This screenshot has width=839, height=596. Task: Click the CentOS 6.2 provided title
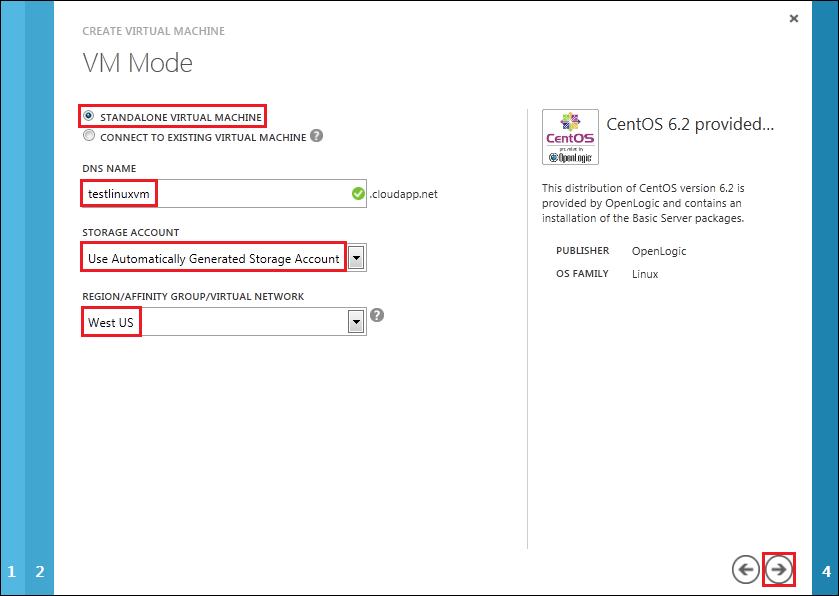click(x=690, y=125)
